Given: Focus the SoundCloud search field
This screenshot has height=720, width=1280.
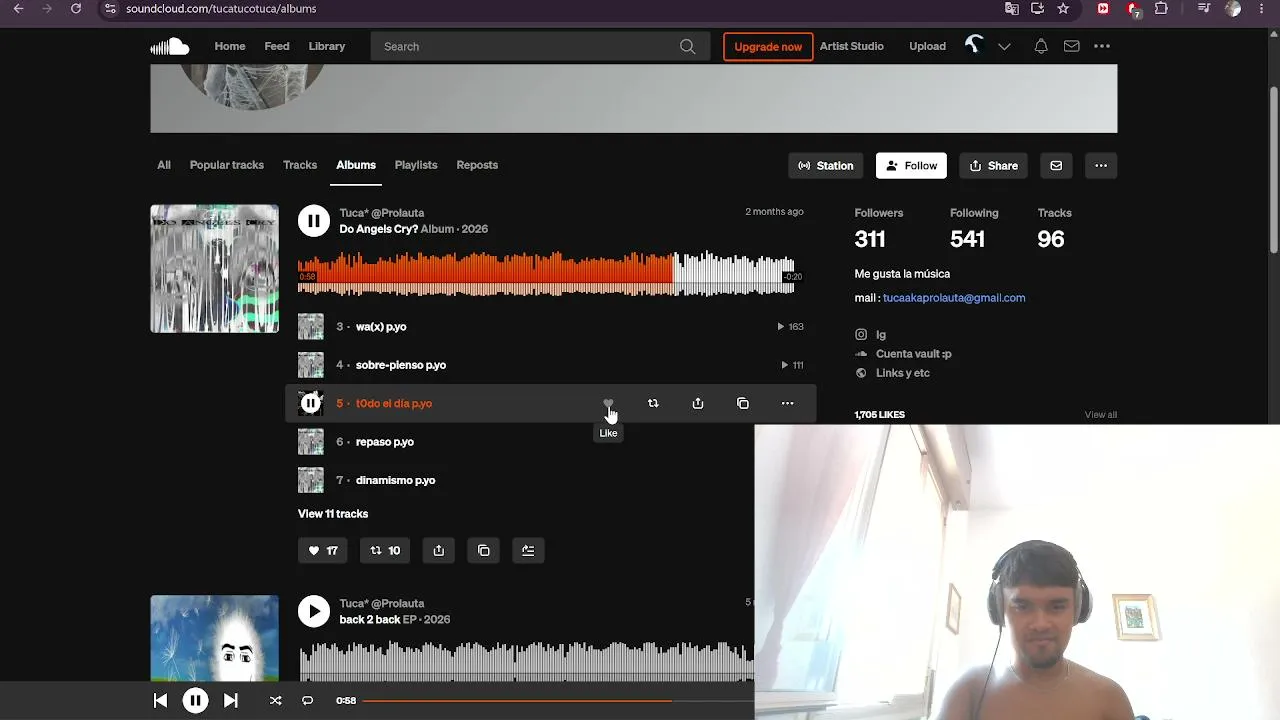Looking at the screenshot, I should click(540, 46).
